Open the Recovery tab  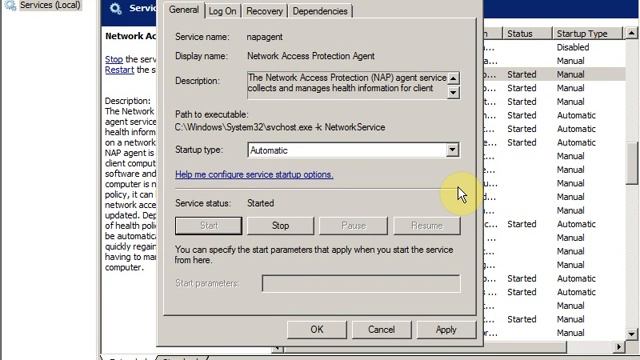click(264, 11)
